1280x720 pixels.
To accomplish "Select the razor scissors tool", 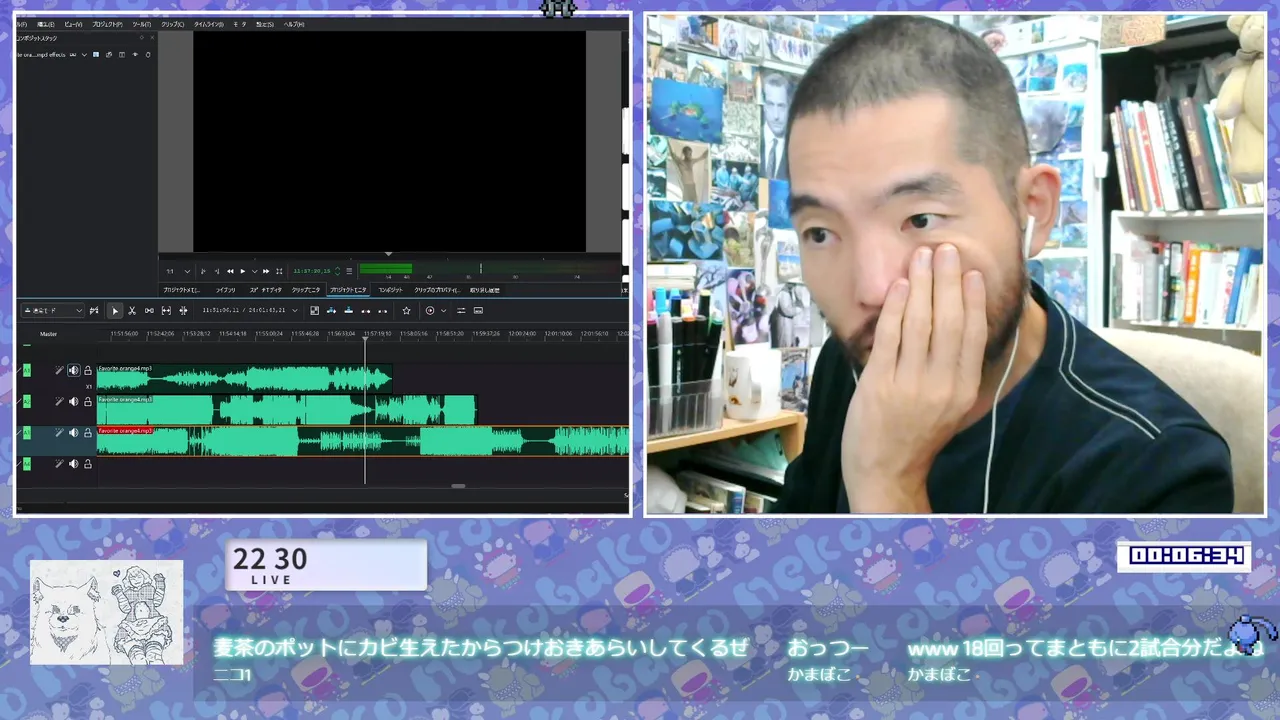I will (x=132, y=310).
